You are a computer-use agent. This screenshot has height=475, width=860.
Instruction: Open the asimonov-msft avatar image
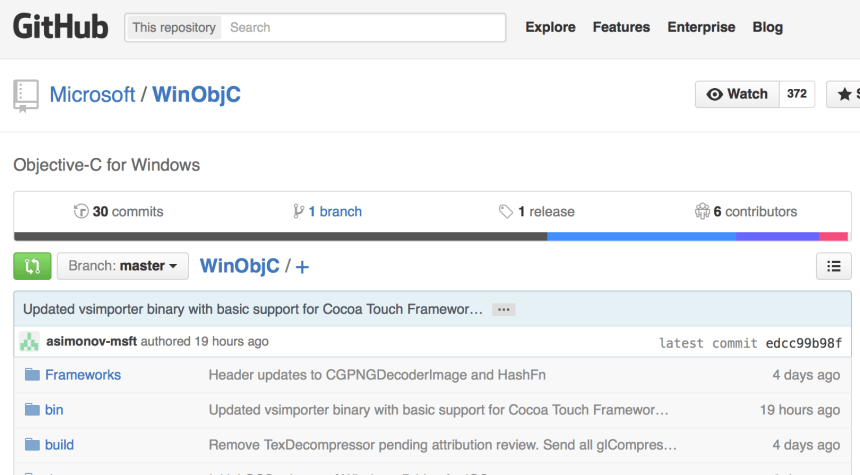point(29,341)
